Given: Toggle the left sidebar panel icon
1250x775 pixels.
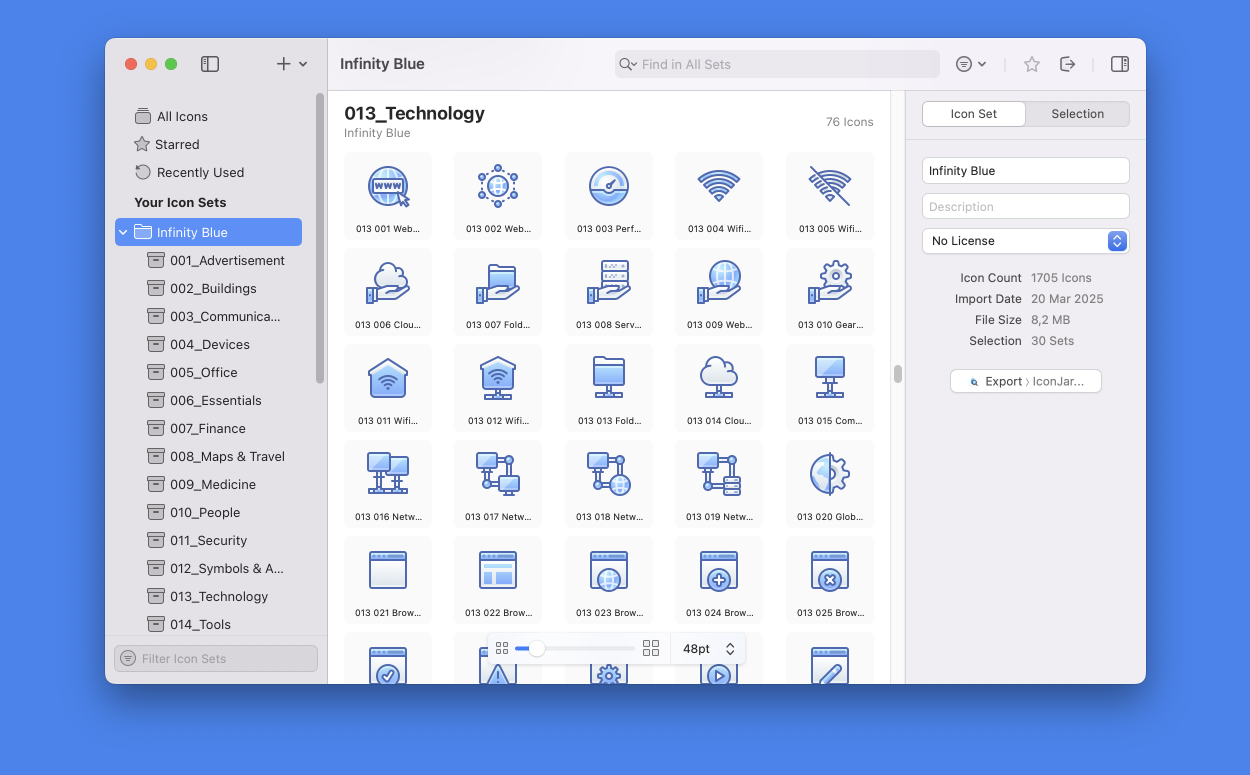Looking at the screenshot, I should (x=210, y=64).
